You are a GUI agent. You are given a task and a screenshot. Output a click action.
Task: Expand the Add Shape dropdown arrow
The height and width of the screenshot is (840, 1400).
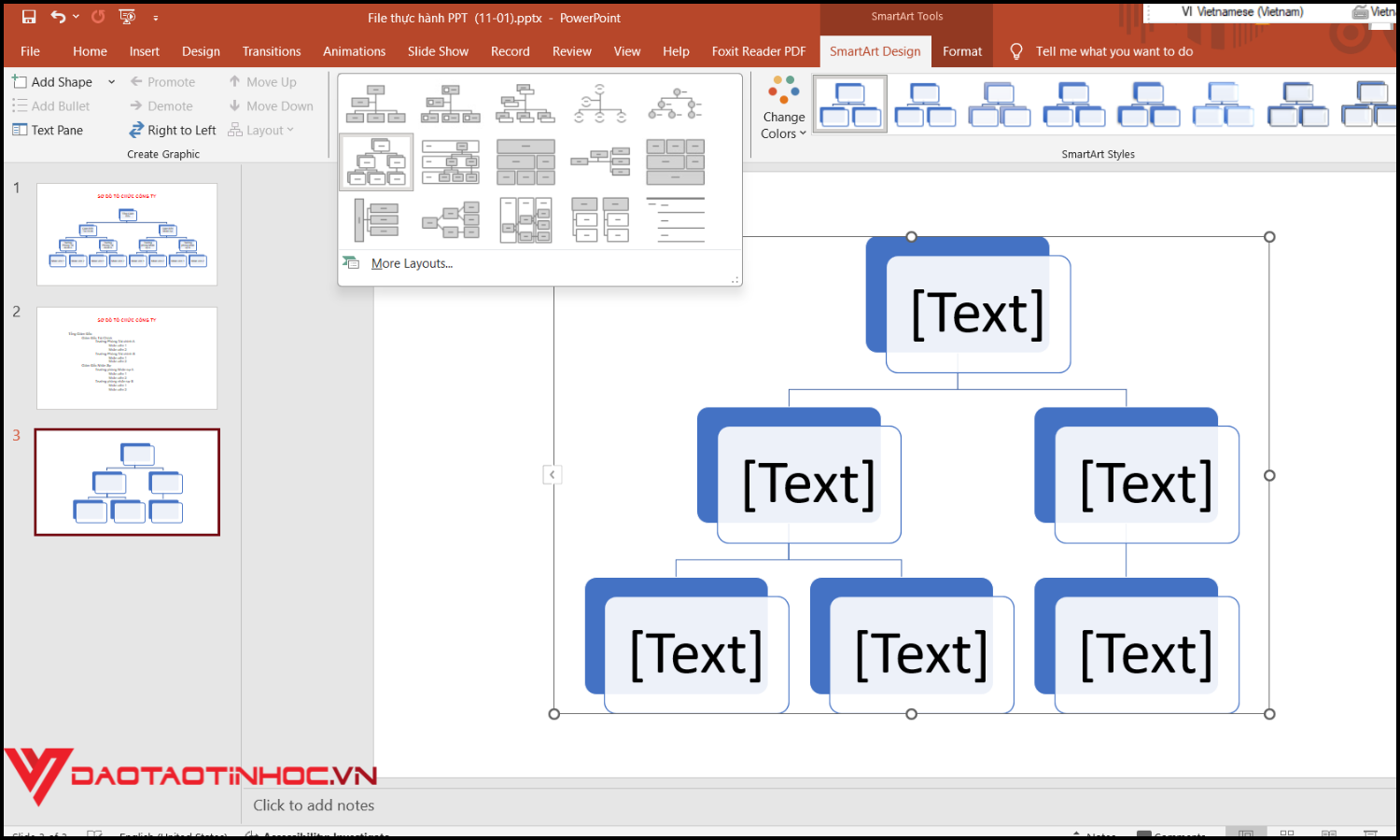coord(111,82)
